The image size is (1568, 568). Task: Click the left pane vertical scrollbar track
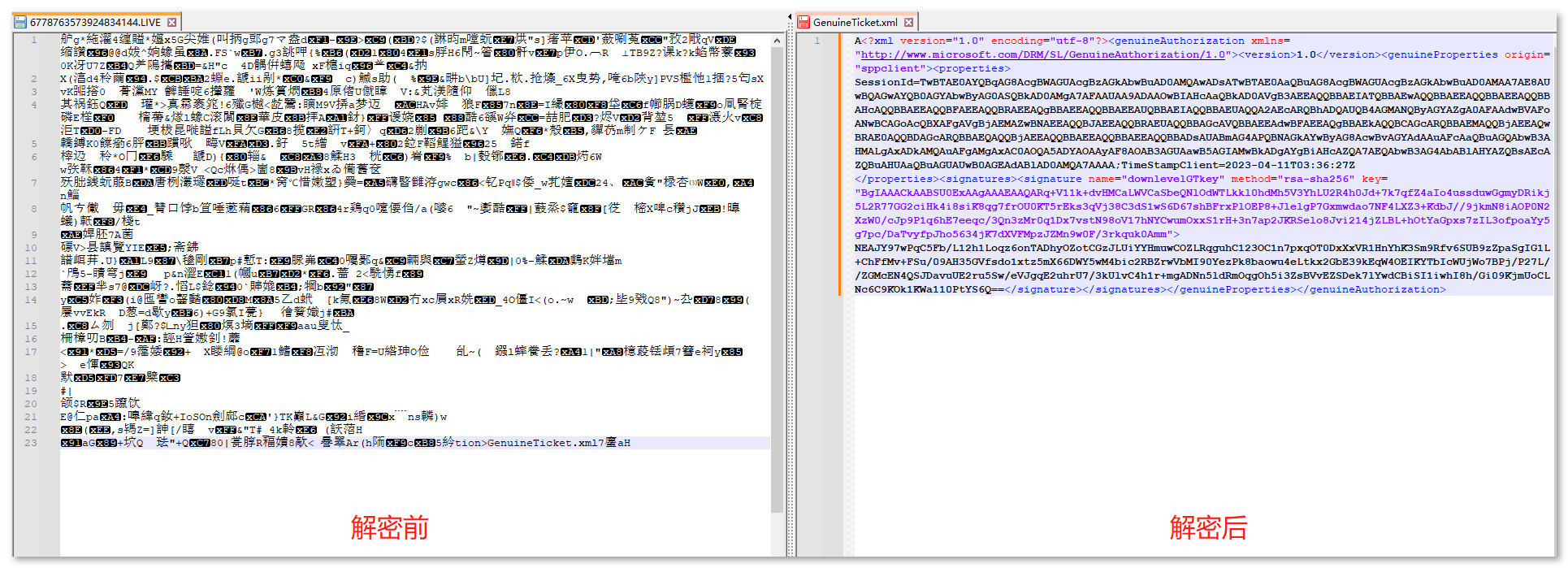(x=777, y=325)
